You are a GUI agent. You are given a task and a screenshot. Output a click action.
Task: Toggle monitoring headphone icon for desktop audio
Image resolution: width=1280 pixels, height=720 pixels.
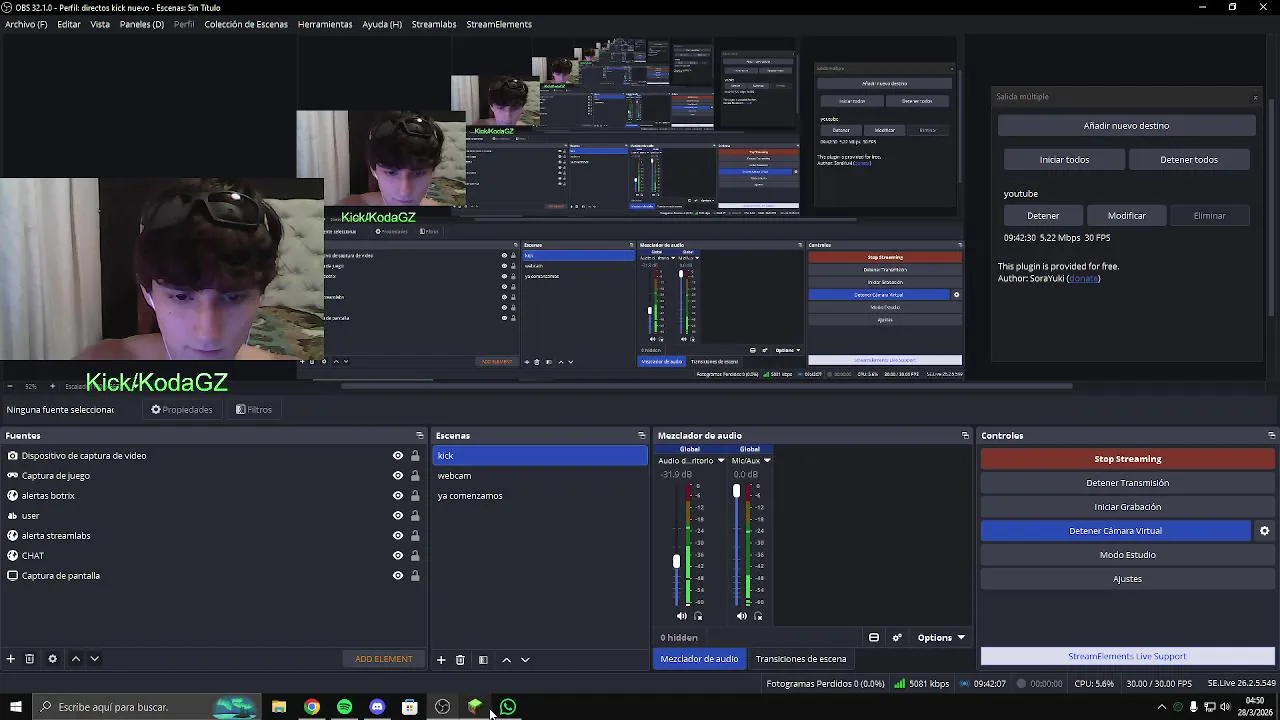(698, 616)
